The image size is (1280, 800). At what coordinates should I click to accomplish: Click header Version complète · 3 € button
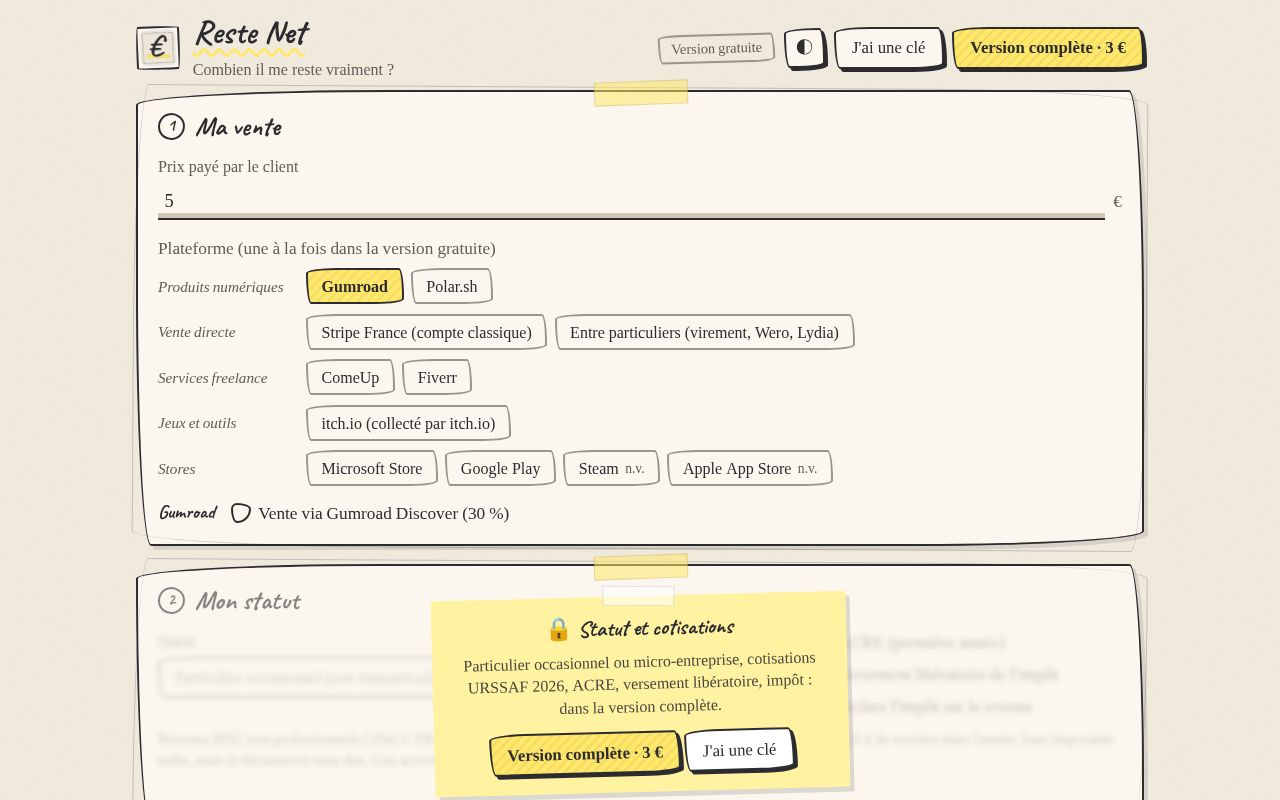(x=1048, y=47)
